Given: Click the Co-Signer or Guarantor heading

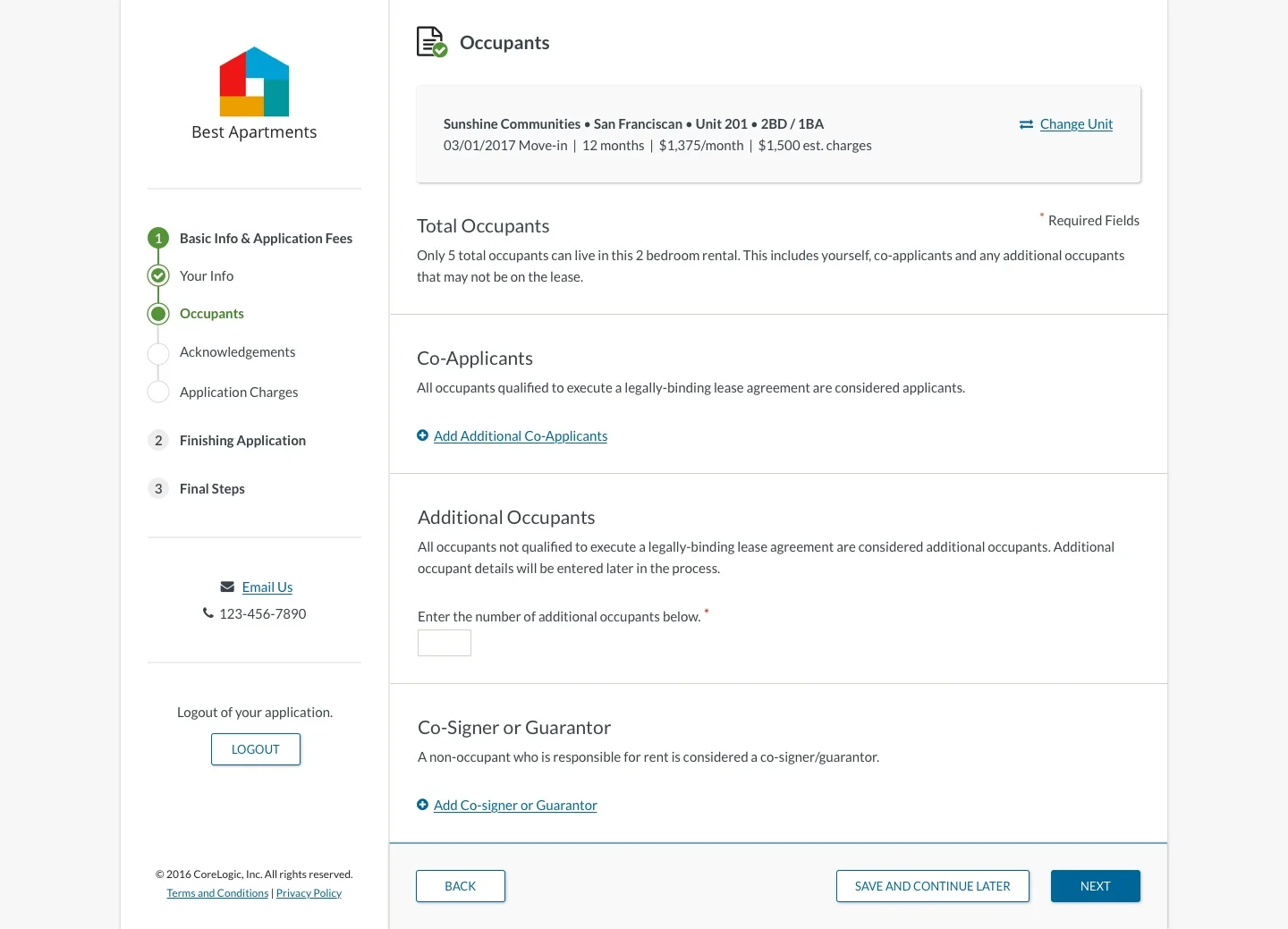Looking at the screenshot, I should (x=514, y=728).
